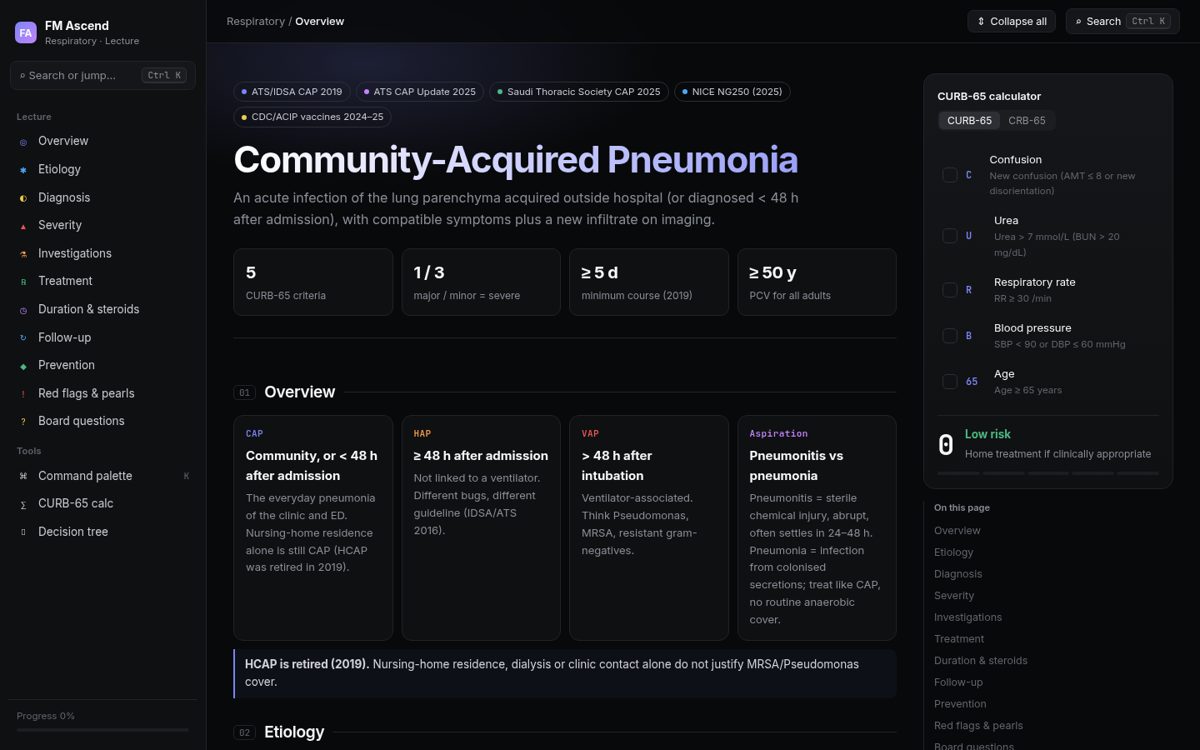This screenshot has height=750, width=1200.
Task: Select the Diagnosis sidebar icon
Action: coord(23,198)
